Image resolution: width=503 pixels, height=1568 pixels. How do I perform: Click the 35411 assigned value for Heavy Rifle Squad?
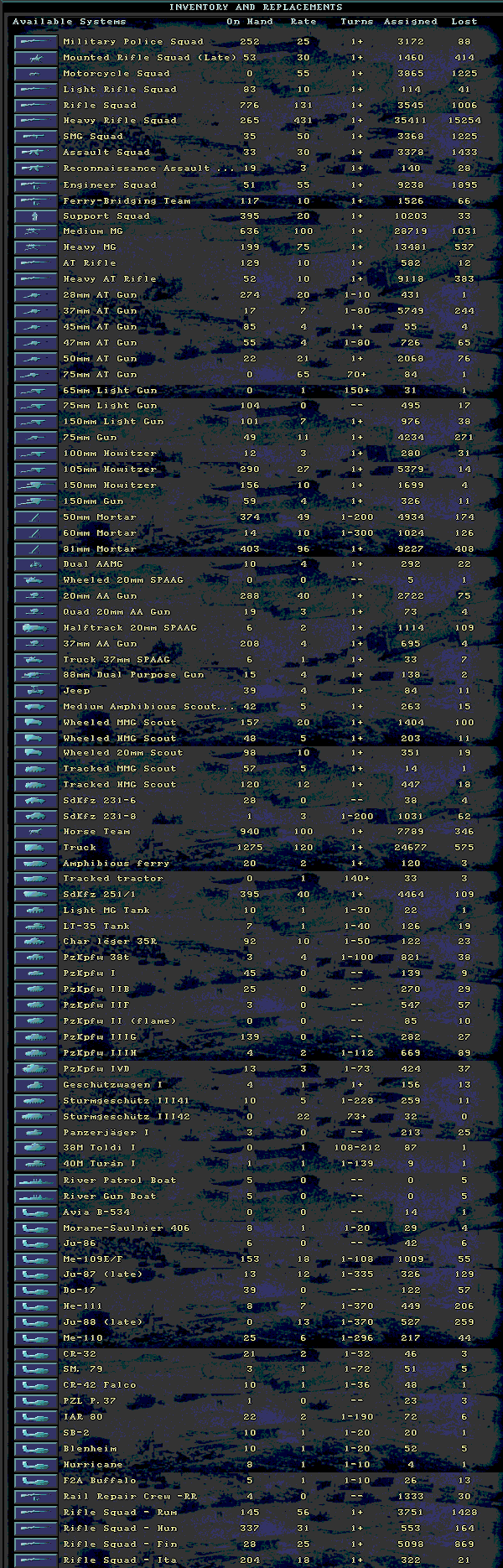411,121
